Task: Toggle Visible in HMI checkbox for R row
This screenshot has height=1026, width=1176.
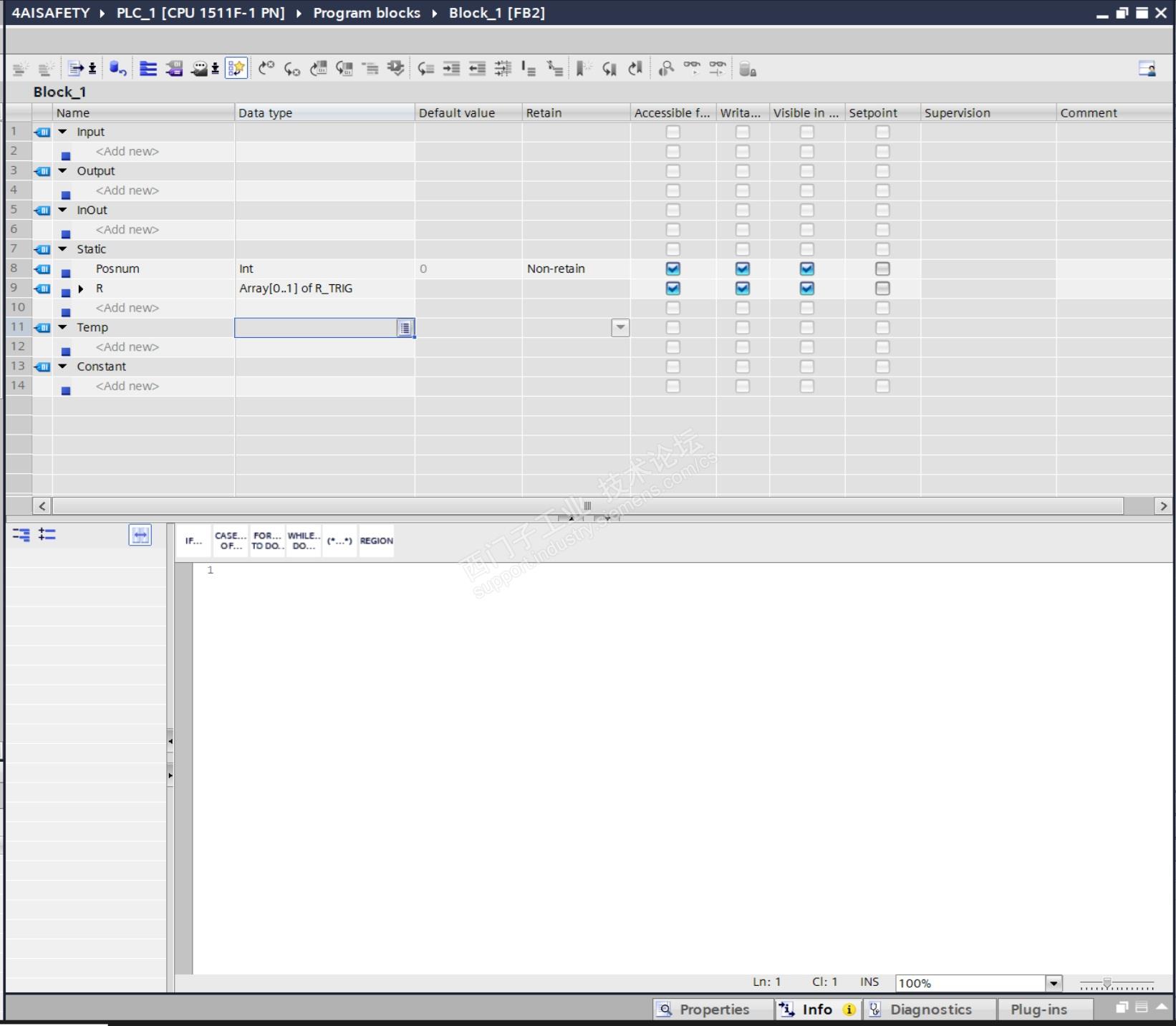Action: pyautogui.click(x=807, y=289)
